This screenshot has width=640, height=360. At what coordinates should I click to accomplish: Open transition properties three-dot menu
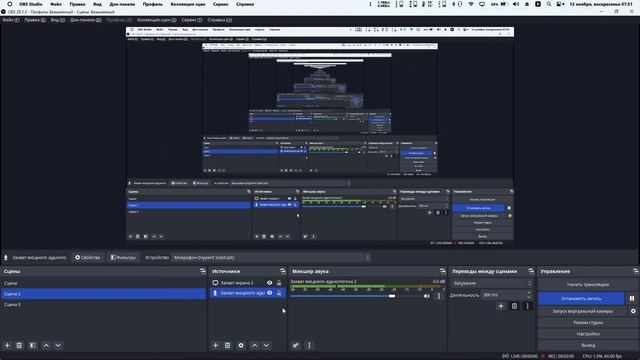click(527, 306)
